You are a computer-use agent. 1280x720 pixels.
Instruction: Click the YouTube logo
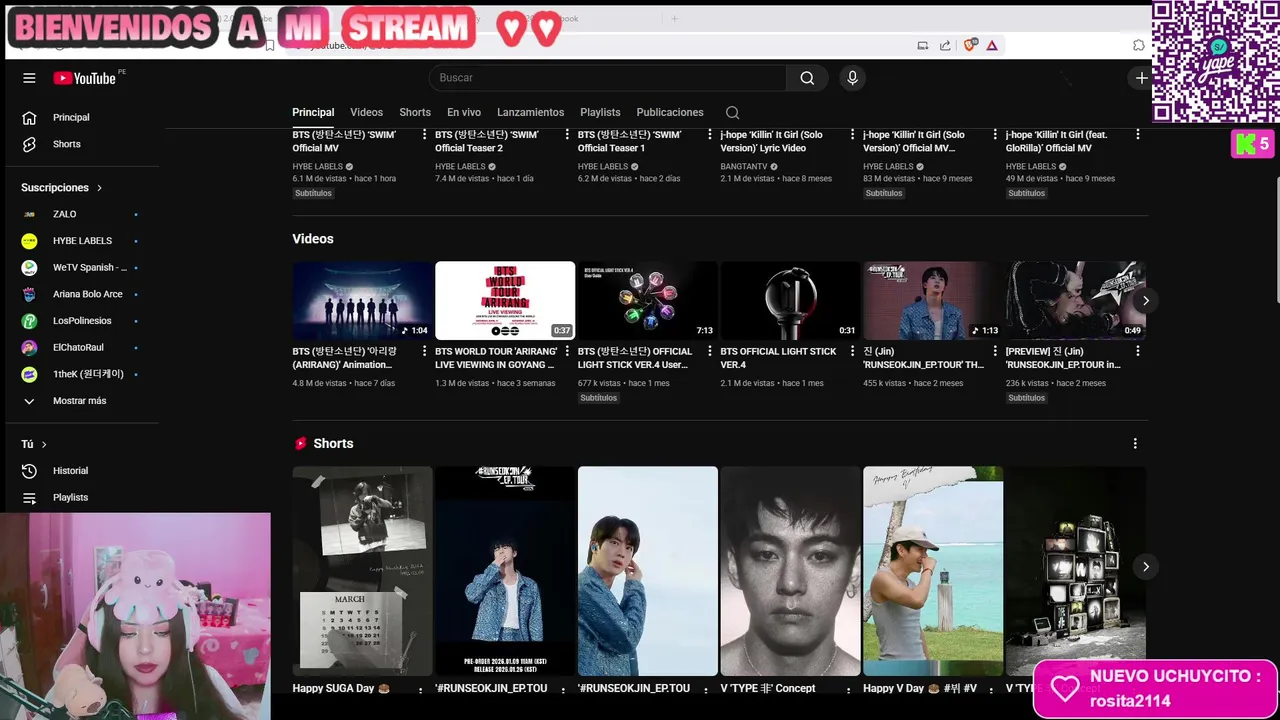click(x=85, y=78)
